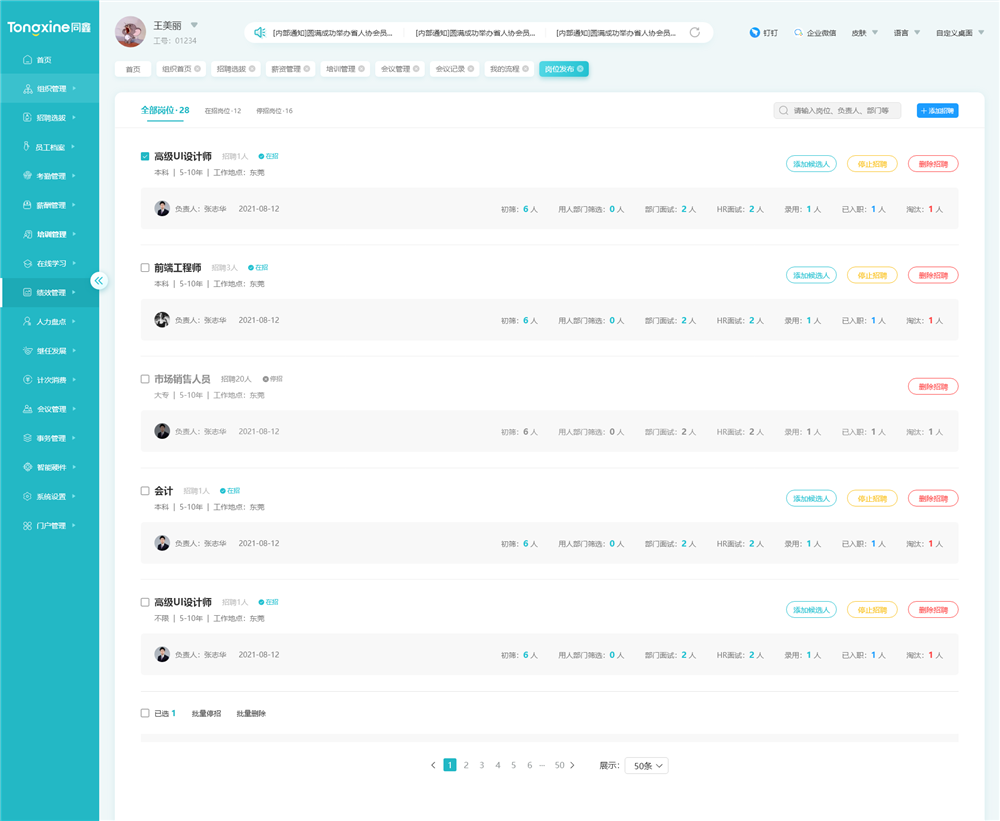Click the 企业微信 icon in header
Viewport: 1000px width, 821px height.
(x=798, y=33)
